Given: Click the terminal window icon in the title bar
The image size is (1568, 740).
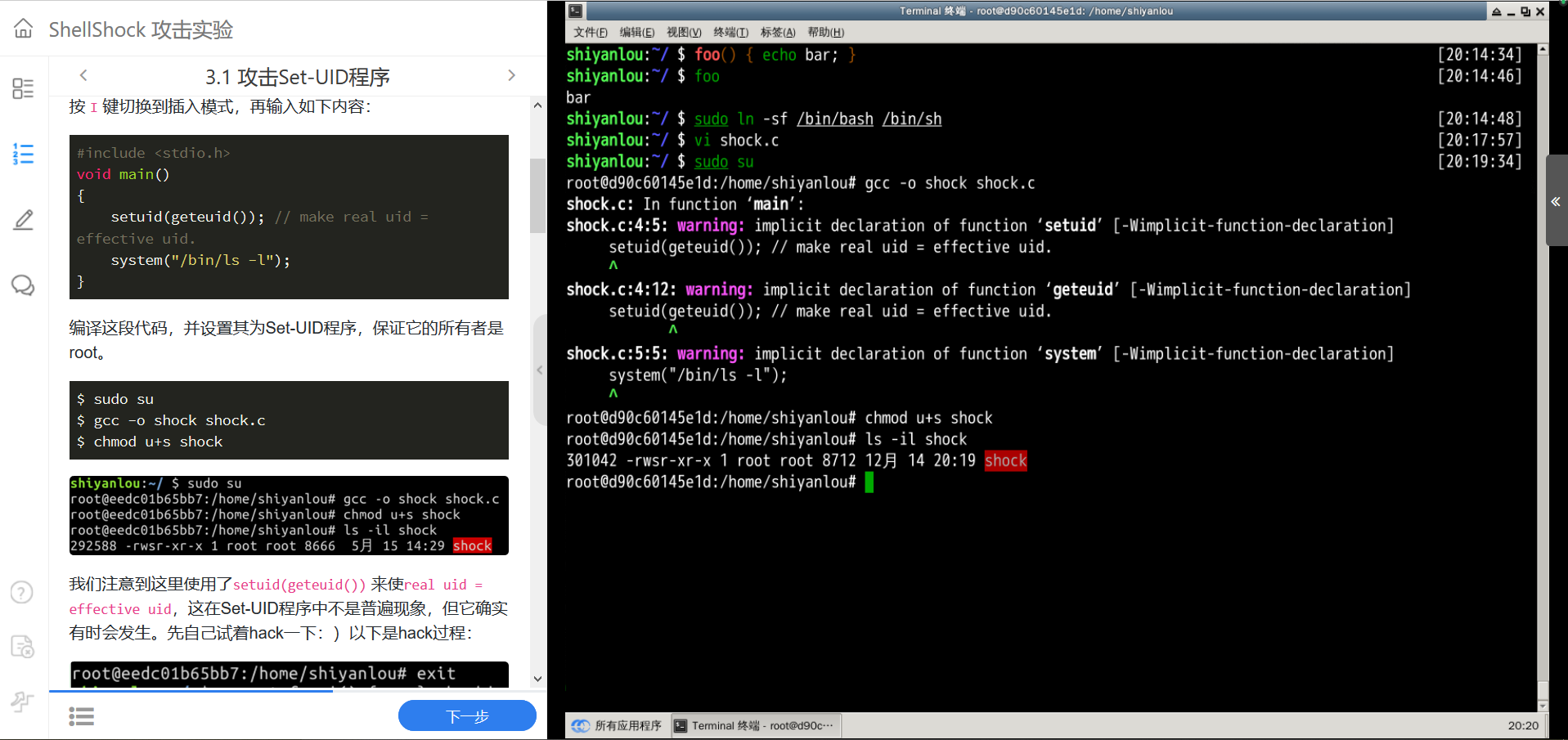Looking at the screenshot, I should point(576,11).
